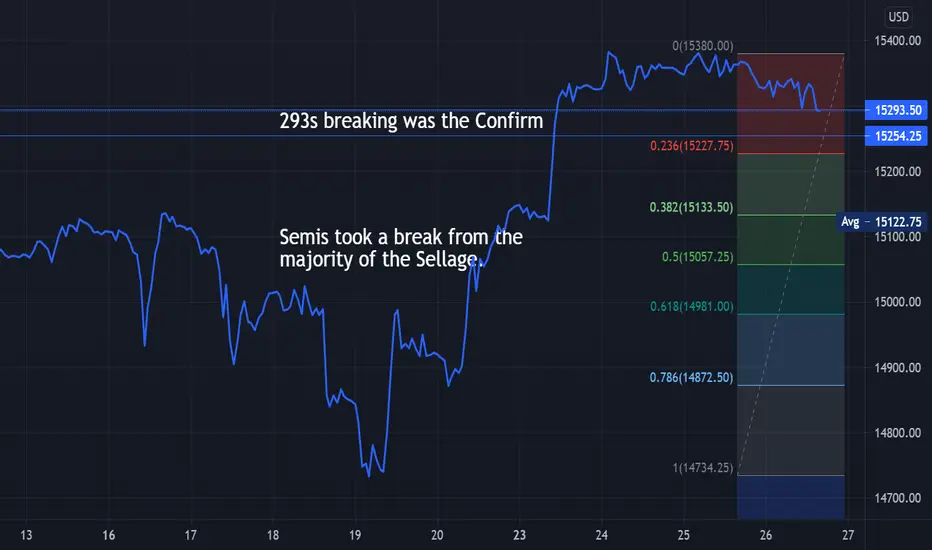Click the 0.618 (14981.00) Fibonacci level label
Image resolution: width=932 pixels, height=550 pixels.
point(692,306)
